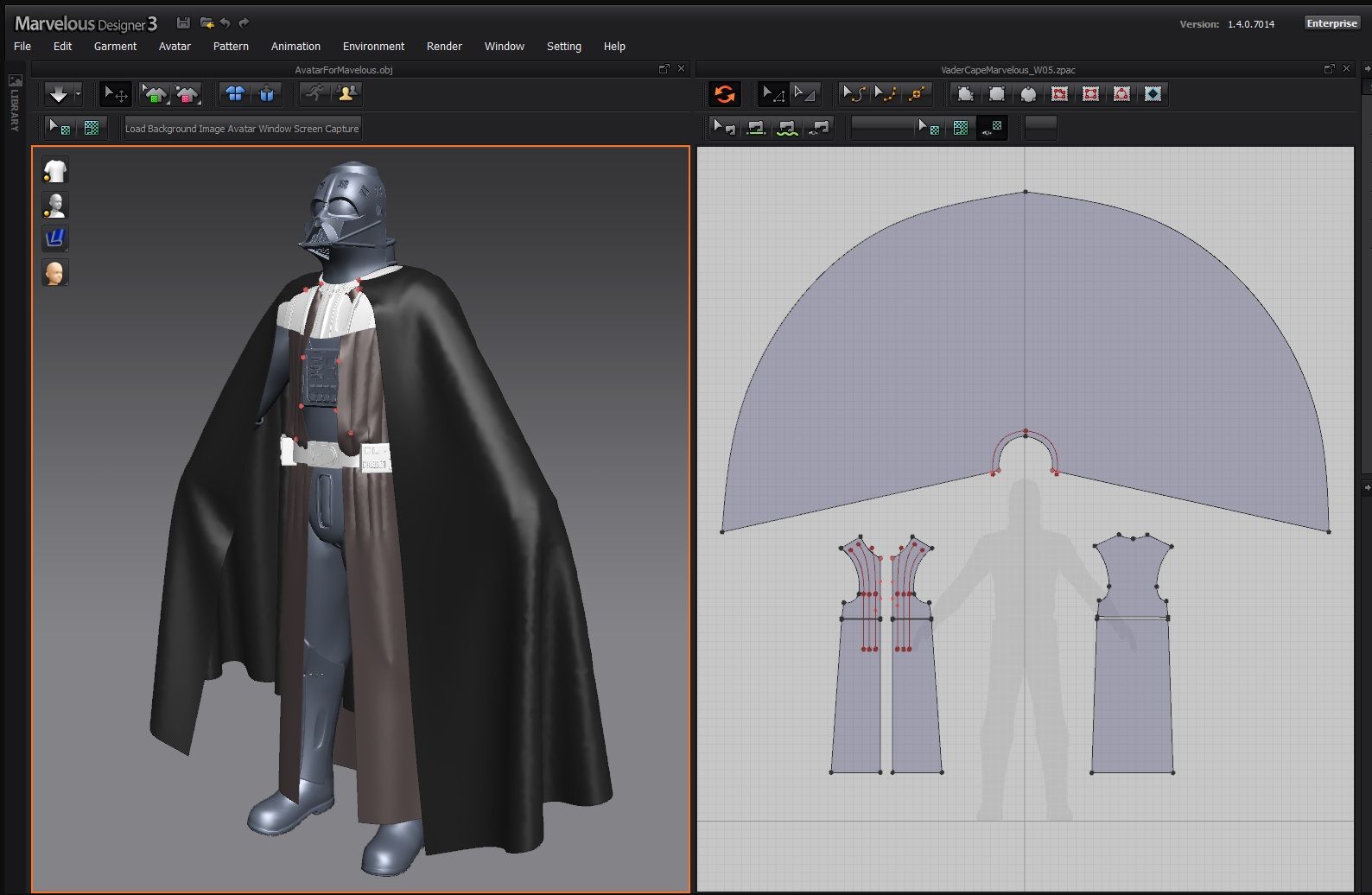Click the Save icon in title bar
Image resolution: width=1372 pixels, height=895 pixels.
click(182, 23)
